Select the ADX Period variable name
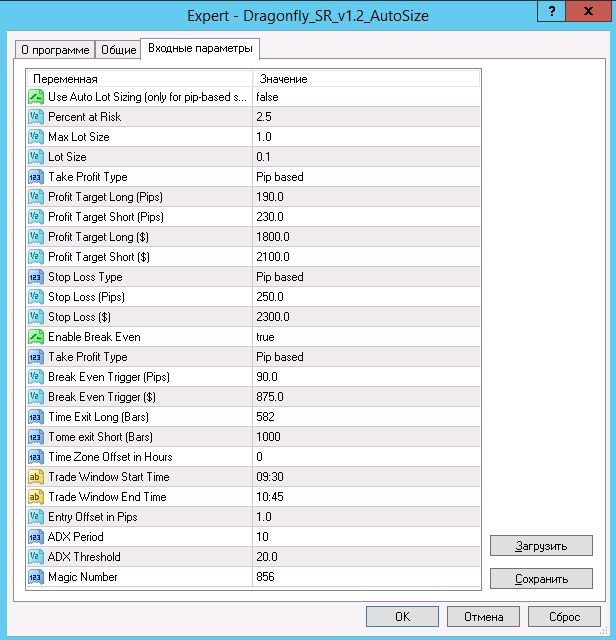Screen dimensions: 616x640 (76, 537)
